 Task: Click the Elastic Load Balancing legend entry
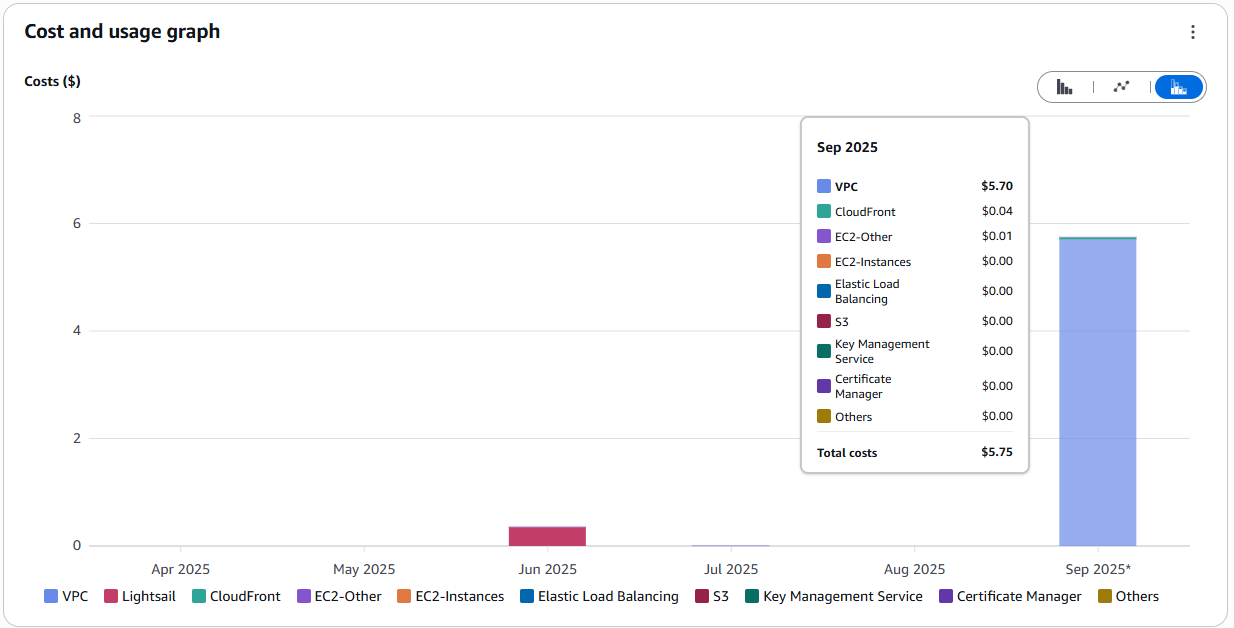point(598,597)
